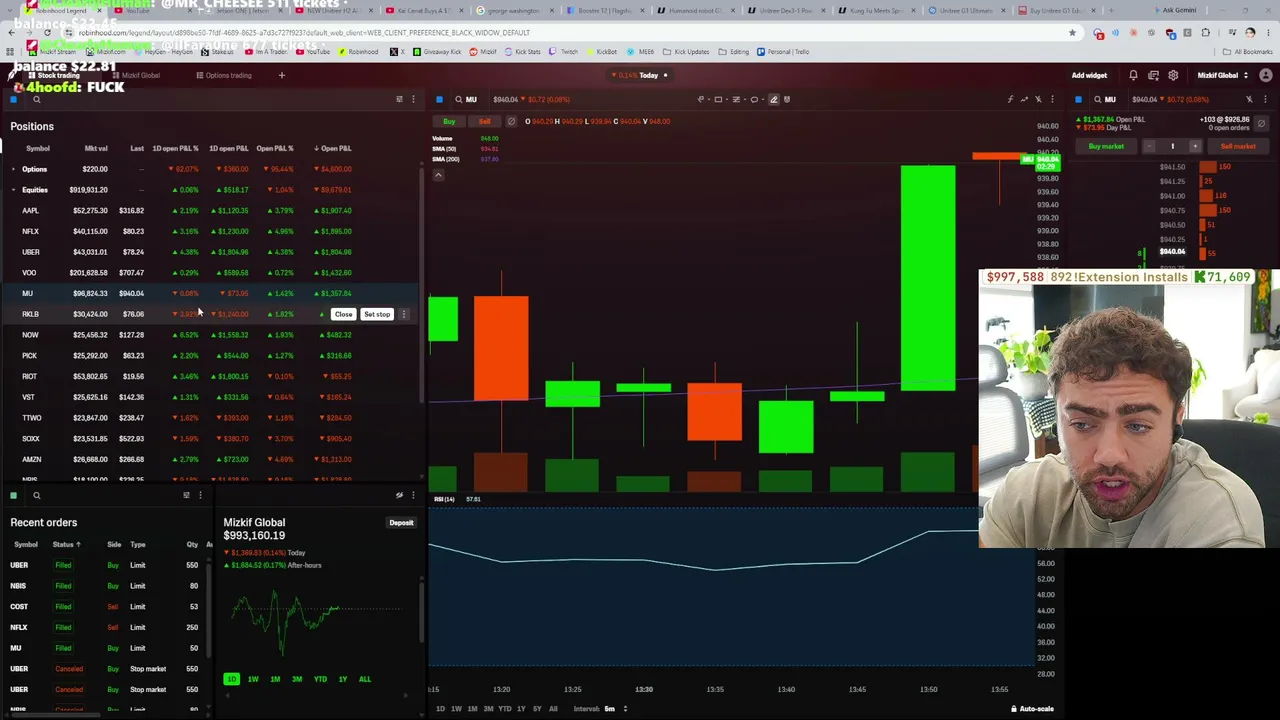The width and height of the screenshot is (1280, 720).
Task: Open the search icon in Positions widget
Action: pyautogui.click(x=36, y=99)
